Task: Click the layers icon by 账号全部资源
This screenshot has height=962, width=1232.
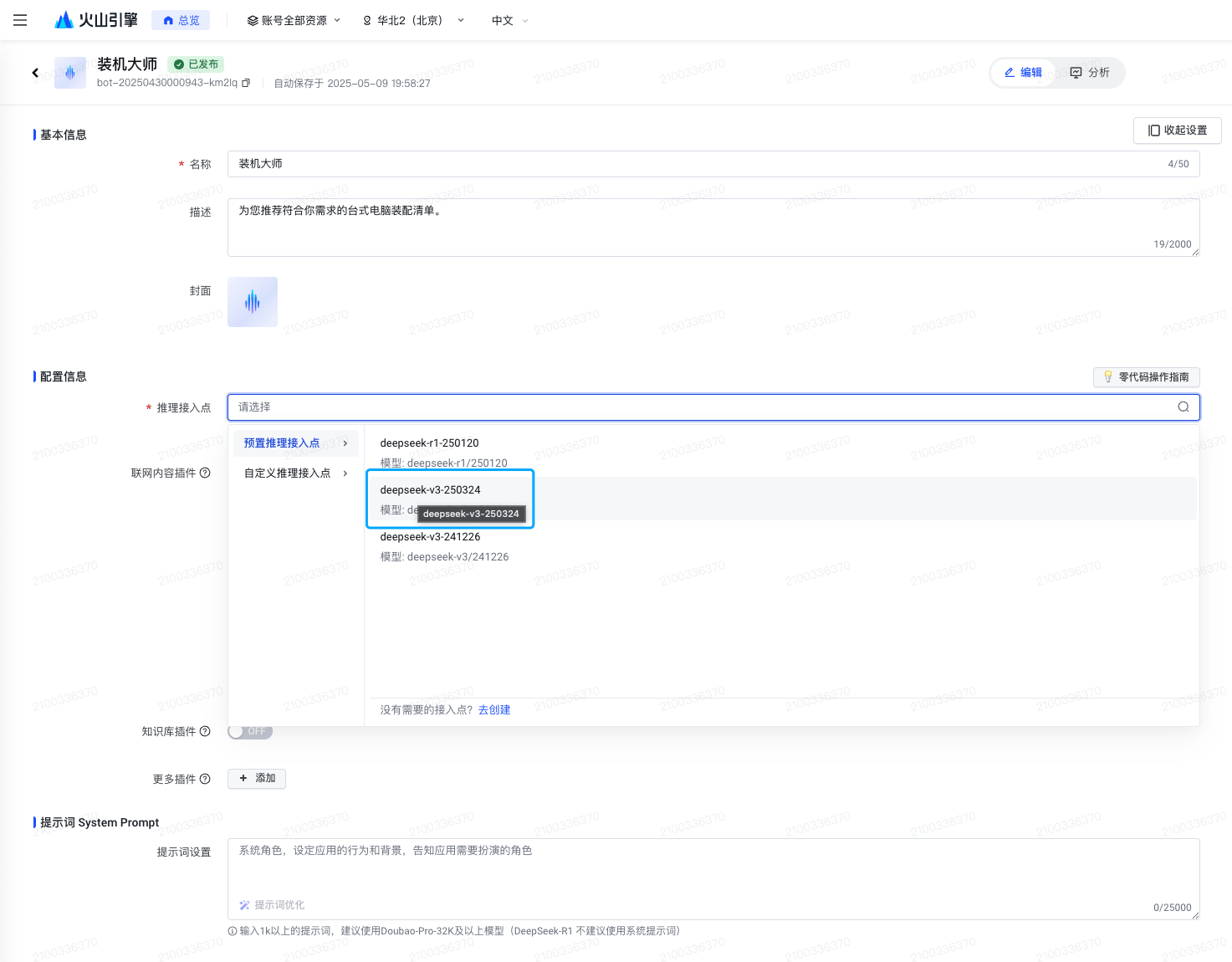Action: point(253,20)
